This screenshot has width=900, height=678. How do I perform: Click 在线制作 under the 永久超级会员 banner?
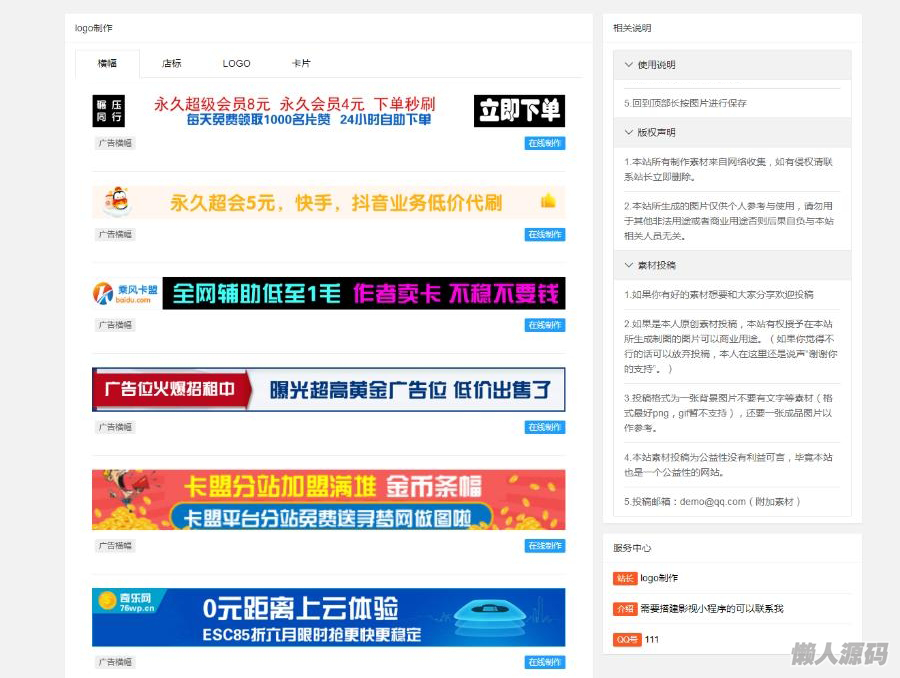click(x=544, y=143)
